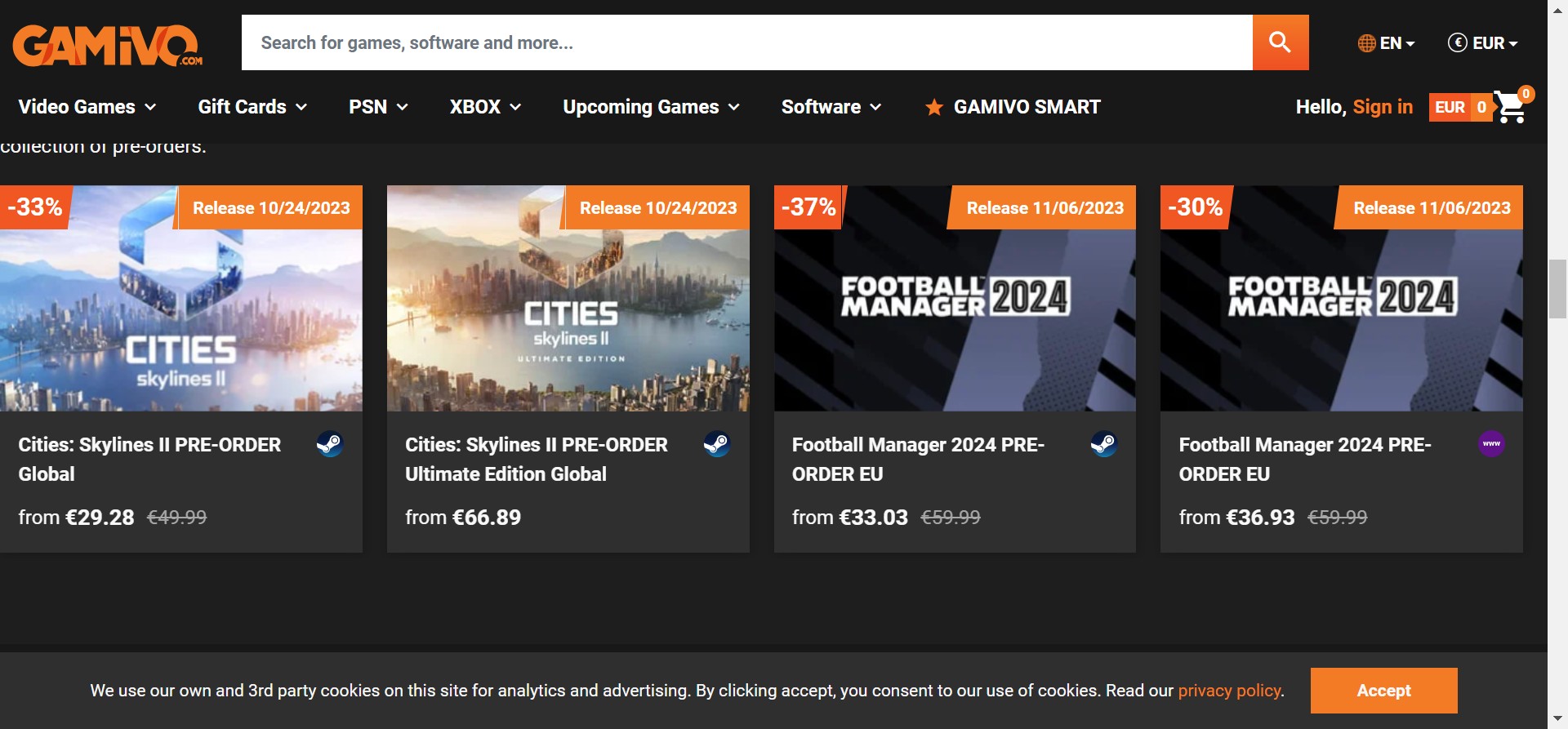Click in the search games input field
Viewport: 1568px width, 729px height.
click(x=746, y=42)
